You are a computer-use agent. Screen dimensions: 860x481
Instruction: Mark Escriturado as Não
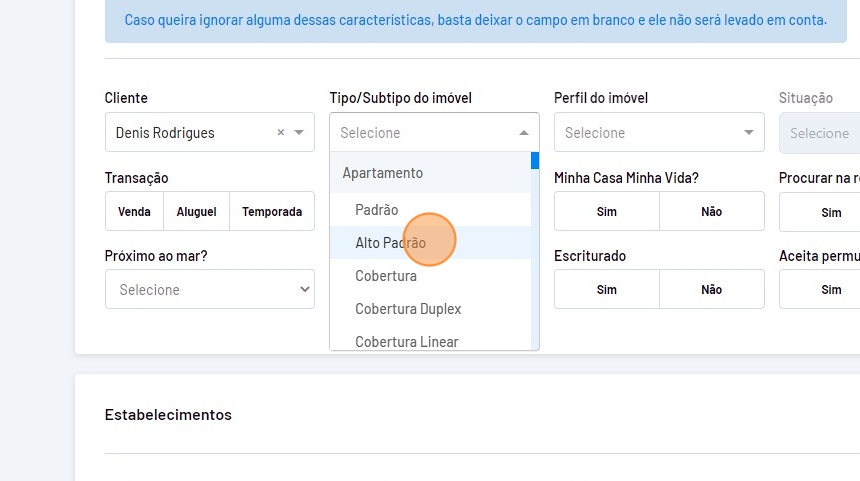[x=711, y=290]
